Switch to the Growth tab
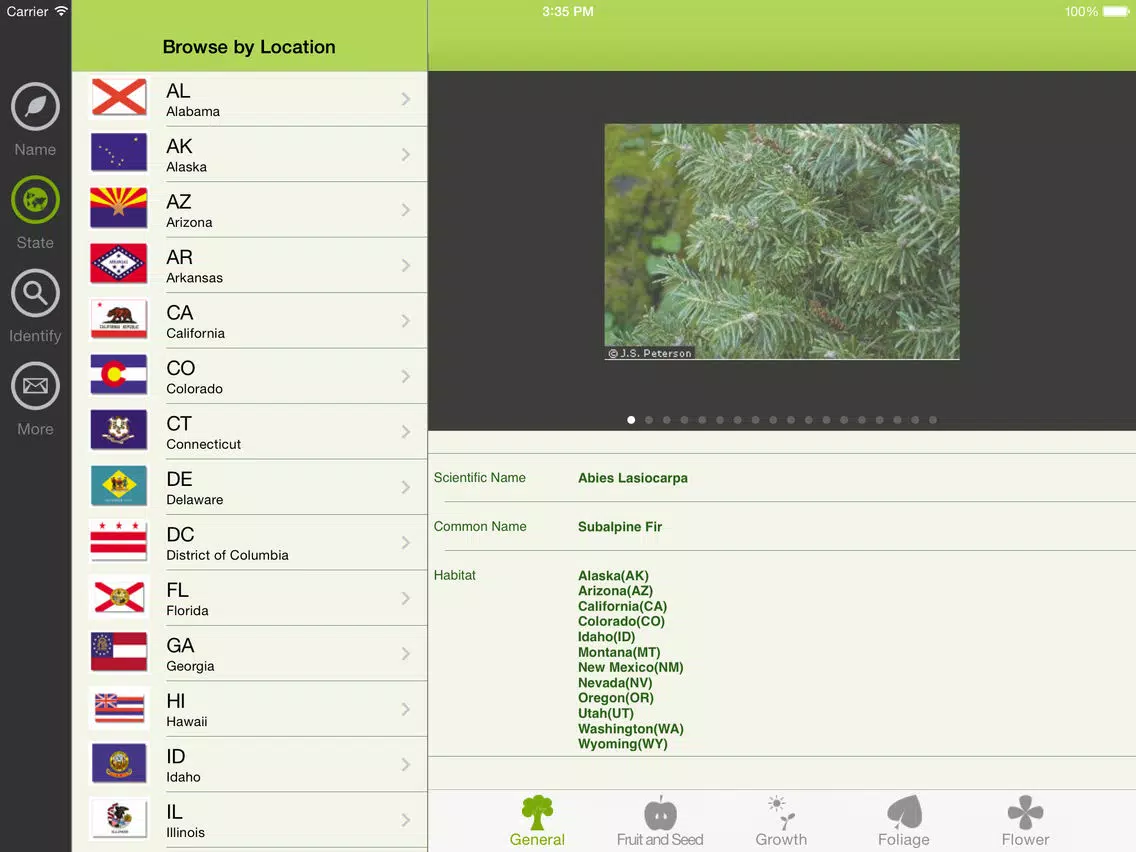 (781, 822)
